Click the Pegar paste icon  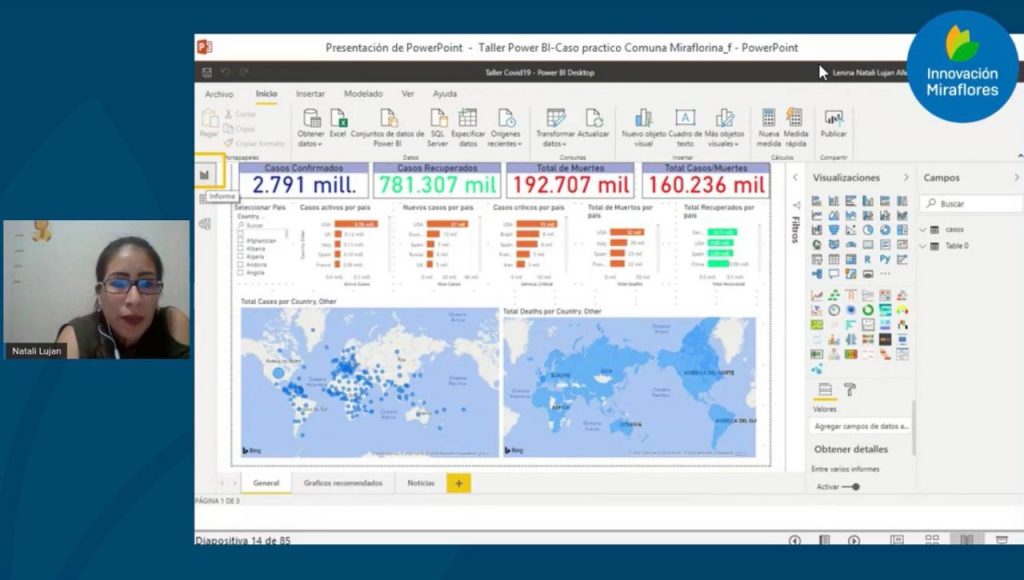tap(209, 119)
